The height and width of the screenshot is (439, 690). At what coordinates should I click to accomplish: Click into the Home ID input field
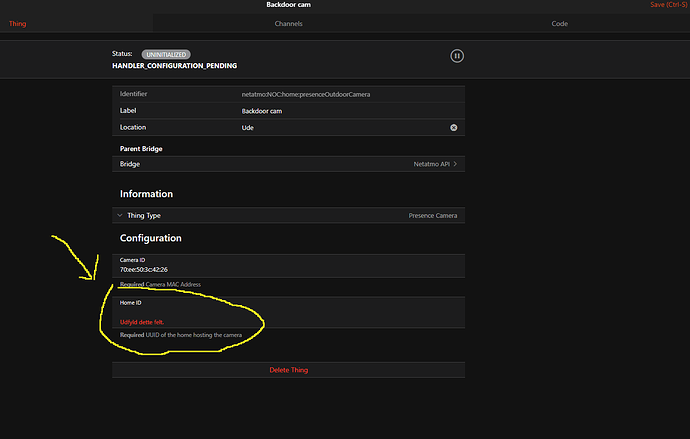tap(288, 312)
